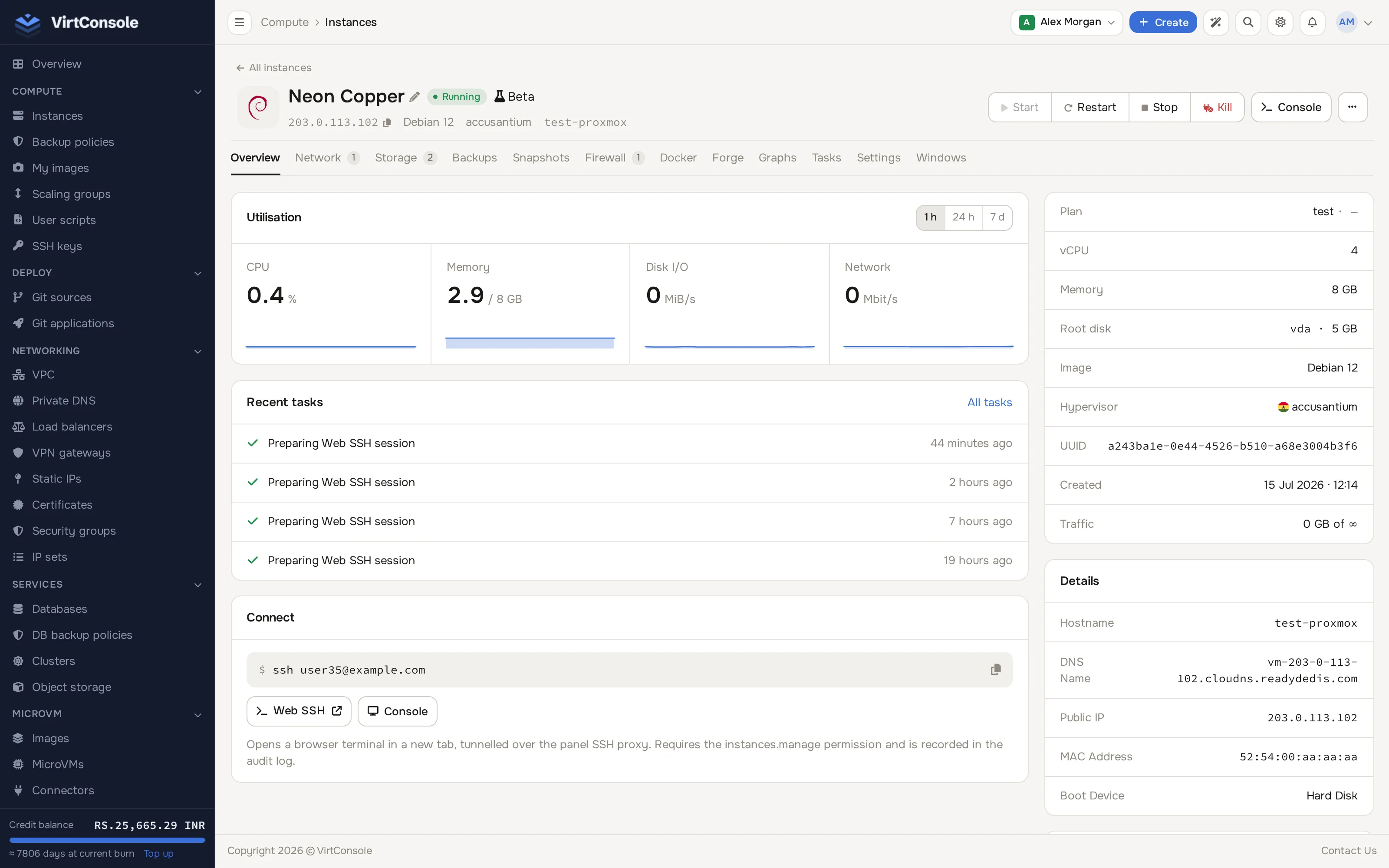This screenshot has height=868, width=1389.
Task: Open the magic wand assistant icon
Action: pos(1216,23)
